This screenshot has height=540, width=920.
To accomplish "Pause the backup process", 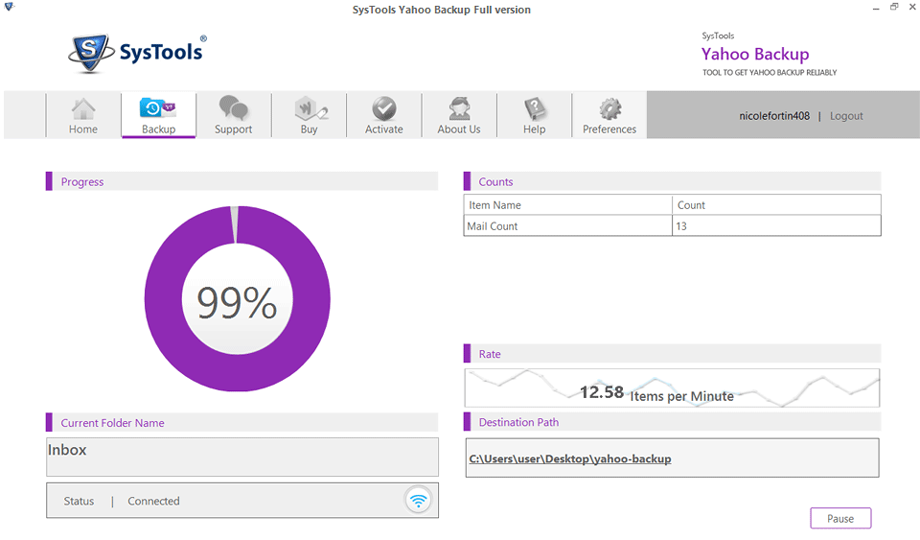I will (x=840, y=518).
